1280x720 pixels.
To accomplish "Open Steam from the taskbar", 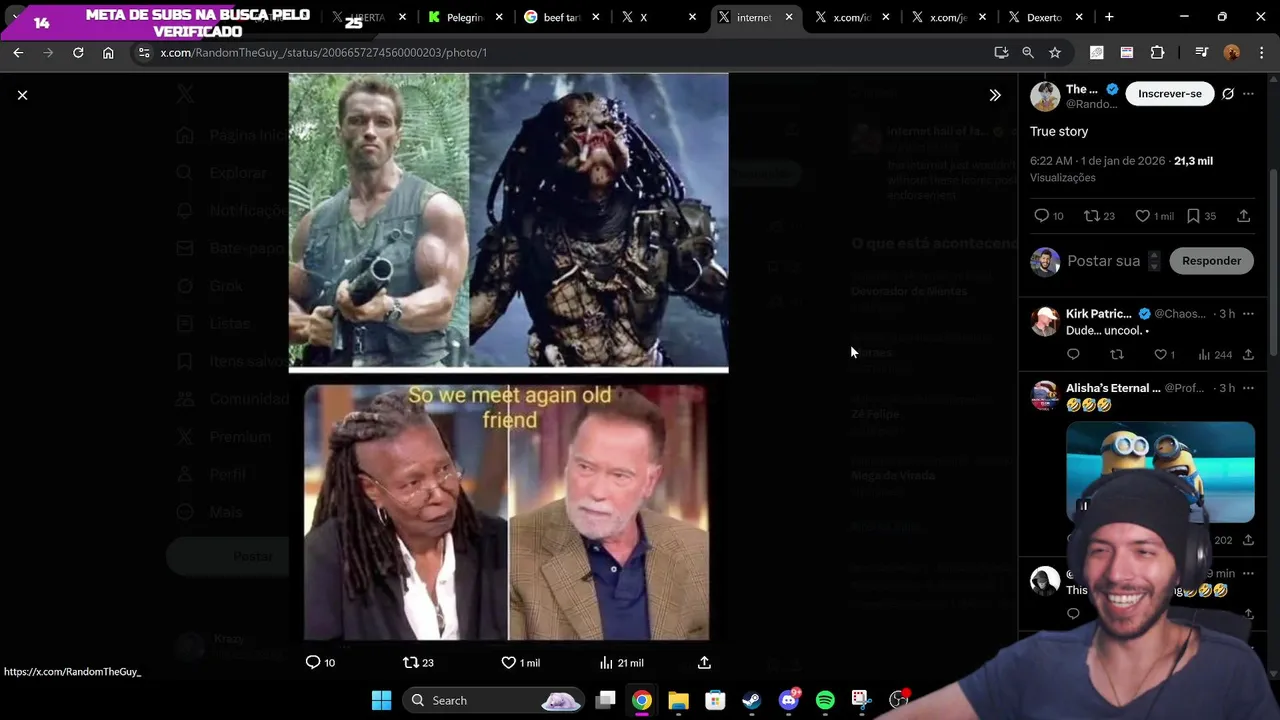I will point(752,700).
